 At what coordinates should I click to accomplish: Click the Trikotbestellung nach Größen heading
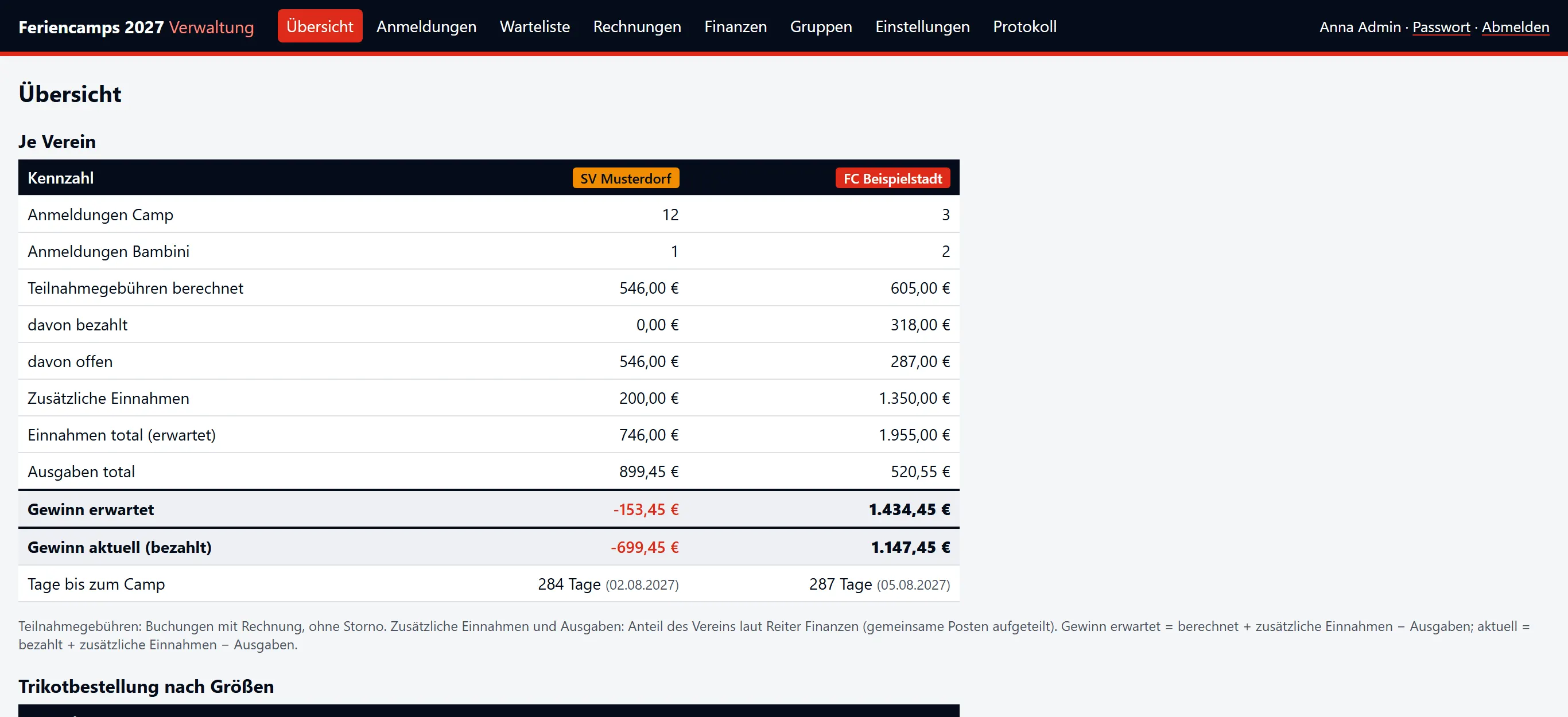point(146,686)
